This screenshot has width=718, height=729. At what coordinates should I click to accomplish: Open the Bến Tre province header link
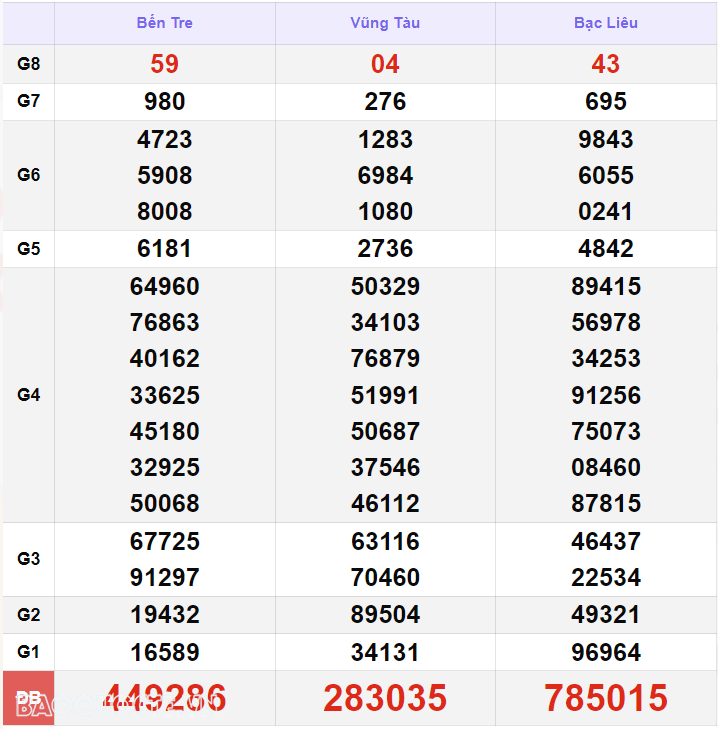164,23
